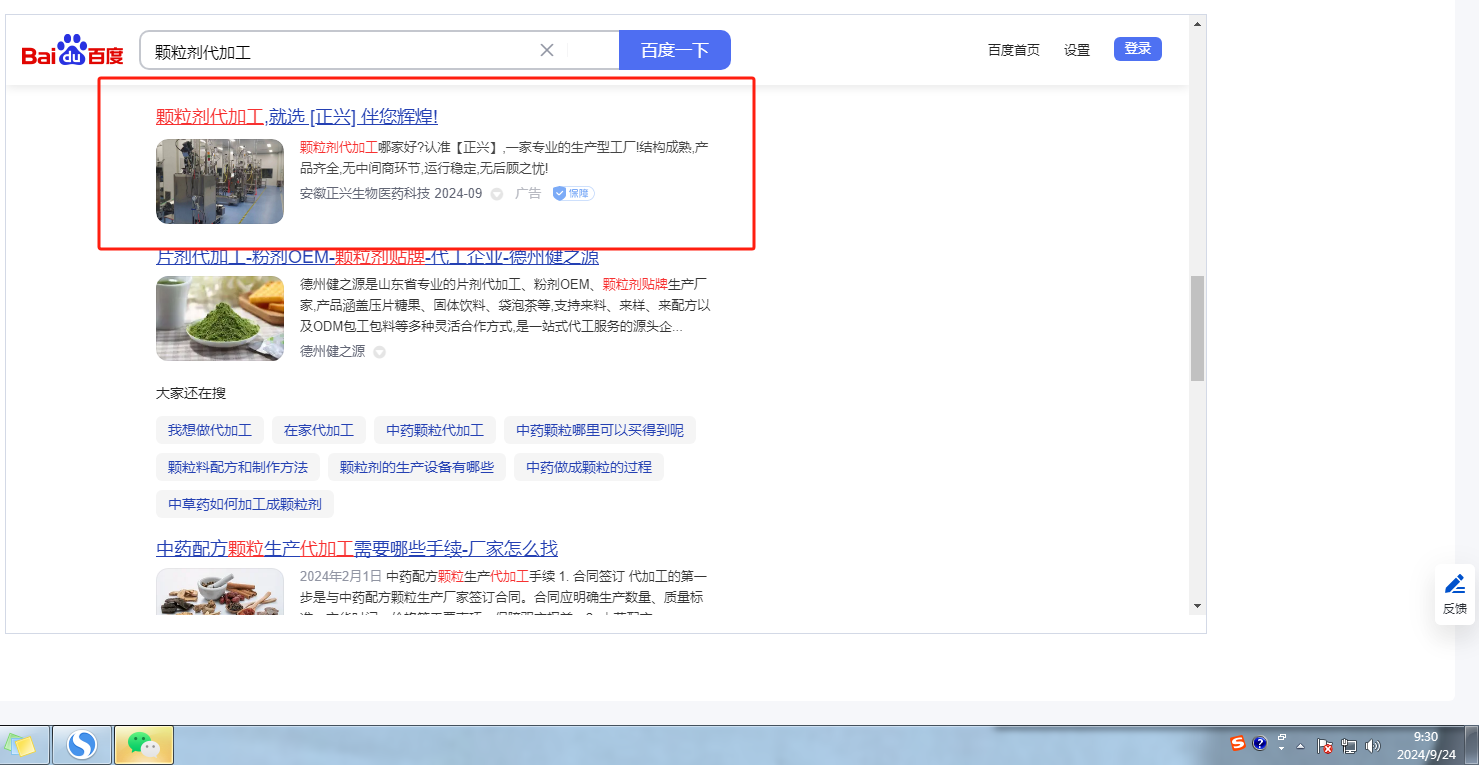1479x765 pixels.
Task: Click the 登录 login button
Action: (1137, 49)
